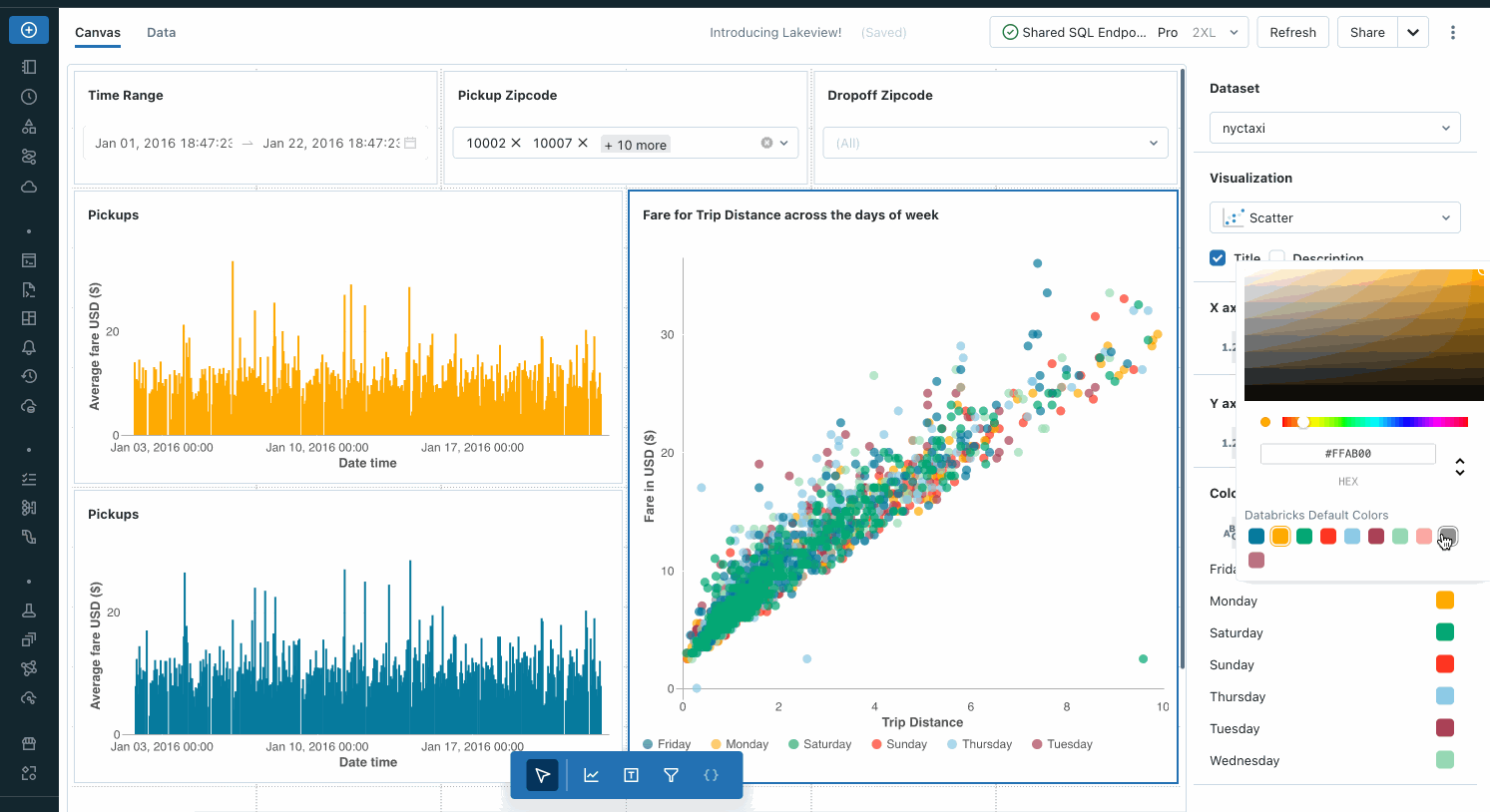The image size is (1490, 812).
Task: Click the New (+) icon in the sidebar
Action: click(28, 29)
